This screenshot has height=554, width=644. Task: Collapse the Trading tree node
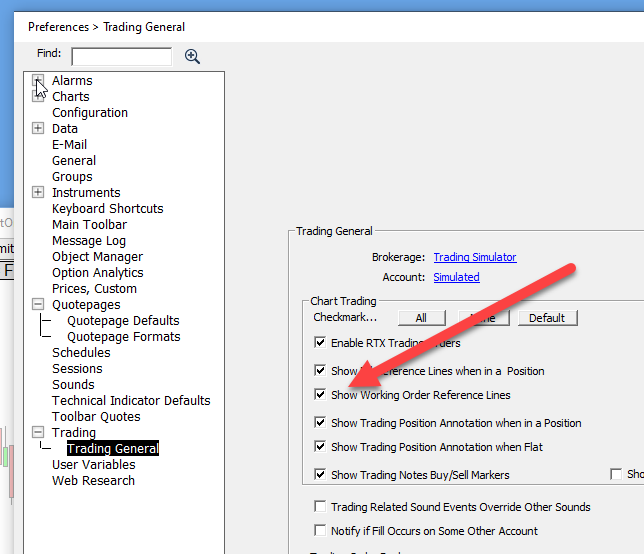38,432
